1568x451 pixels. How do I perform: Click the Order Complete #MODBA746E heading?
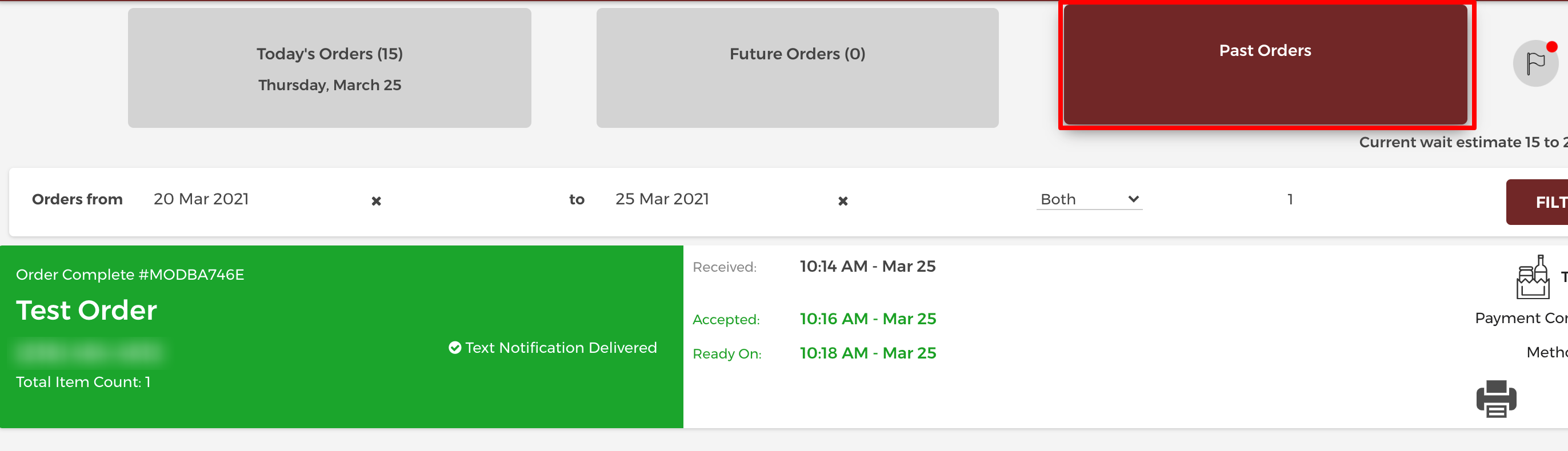(130, 275)
